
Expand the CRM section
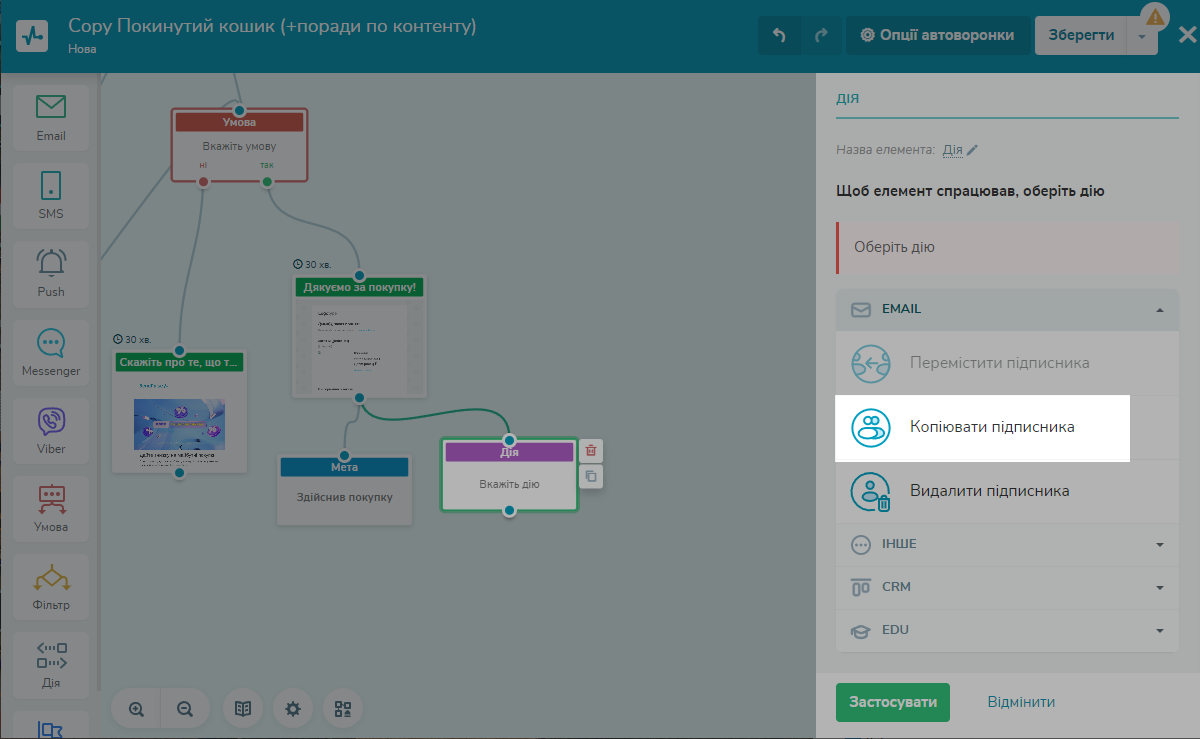[x=1007, y=588]
